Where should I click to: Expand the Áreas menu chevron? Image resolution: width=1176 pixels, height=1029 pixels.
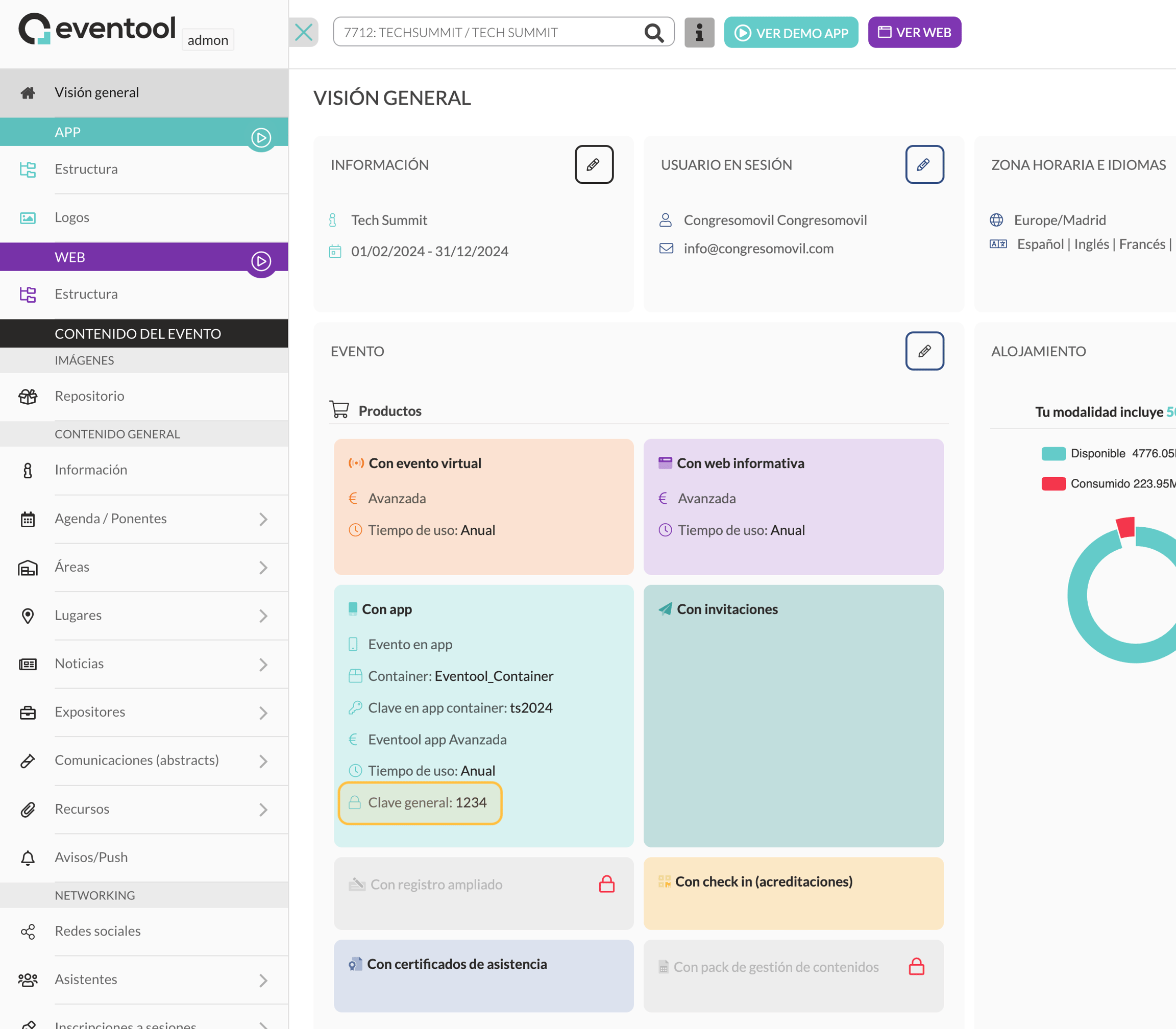coord(263,568)
